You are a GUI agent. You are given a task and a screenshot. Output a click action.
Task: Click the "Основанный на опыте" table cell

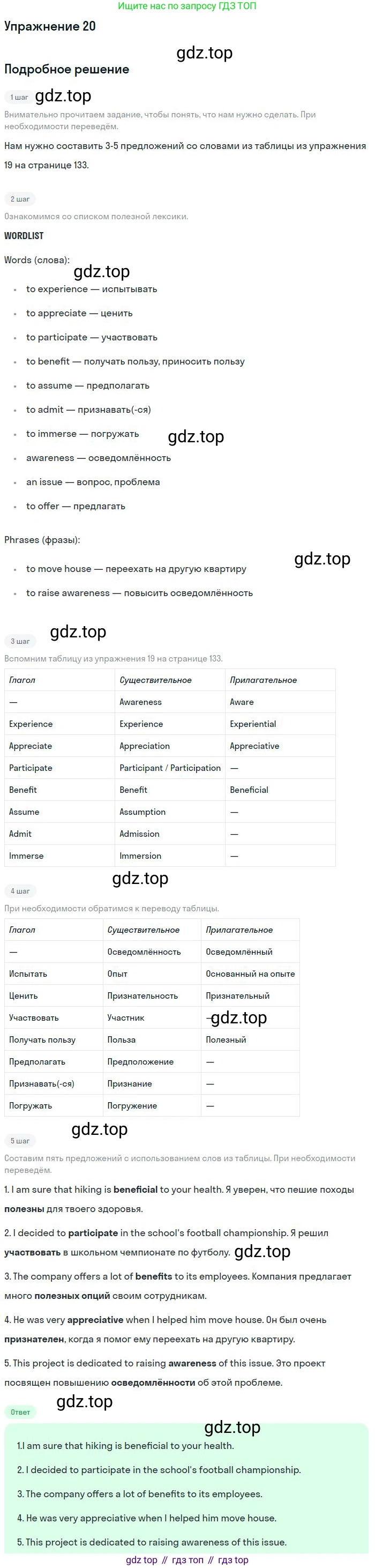pyautogui.click(x=250, y=974)
